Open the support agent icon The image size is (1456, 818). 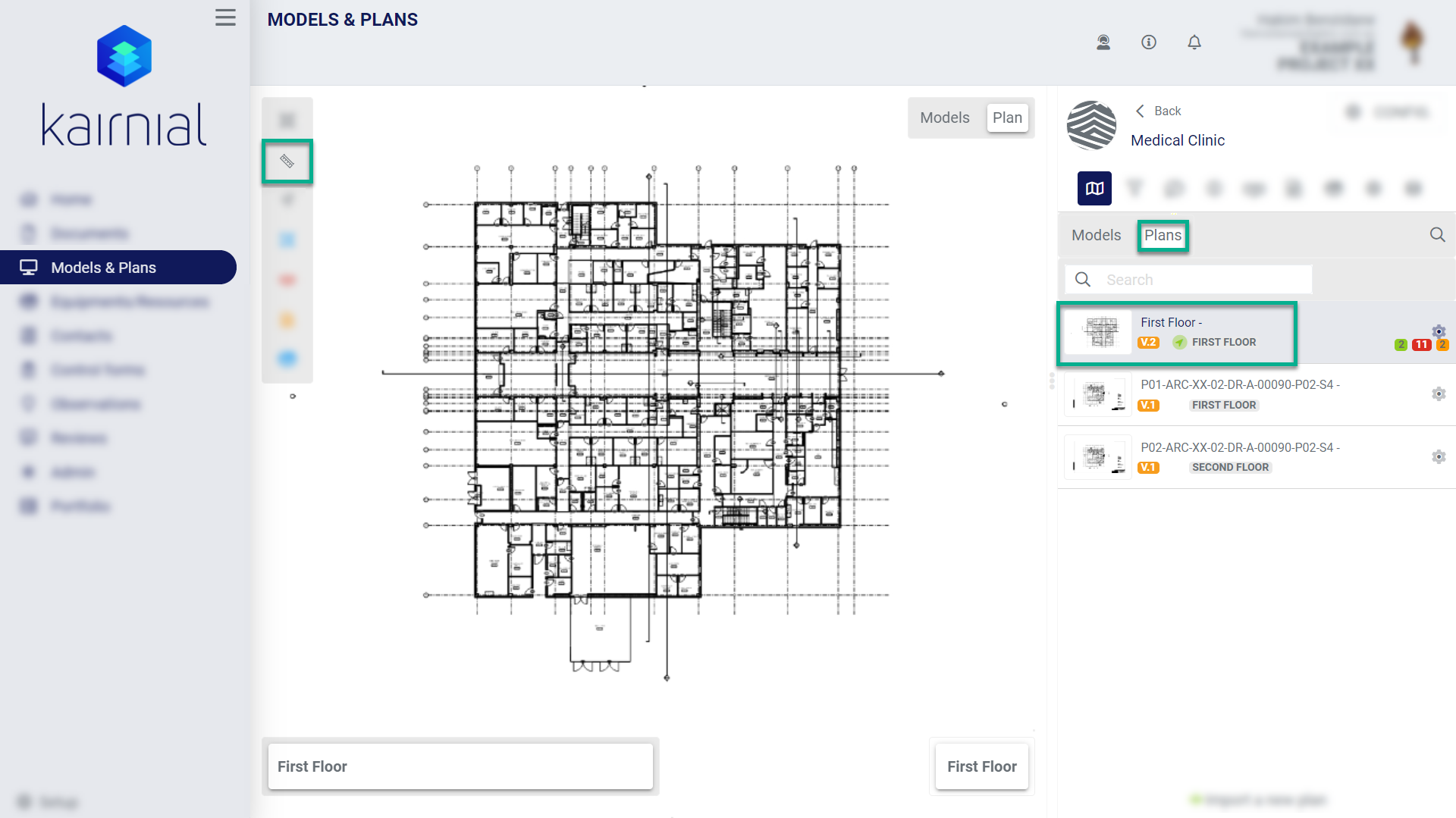click(1103, 42)
